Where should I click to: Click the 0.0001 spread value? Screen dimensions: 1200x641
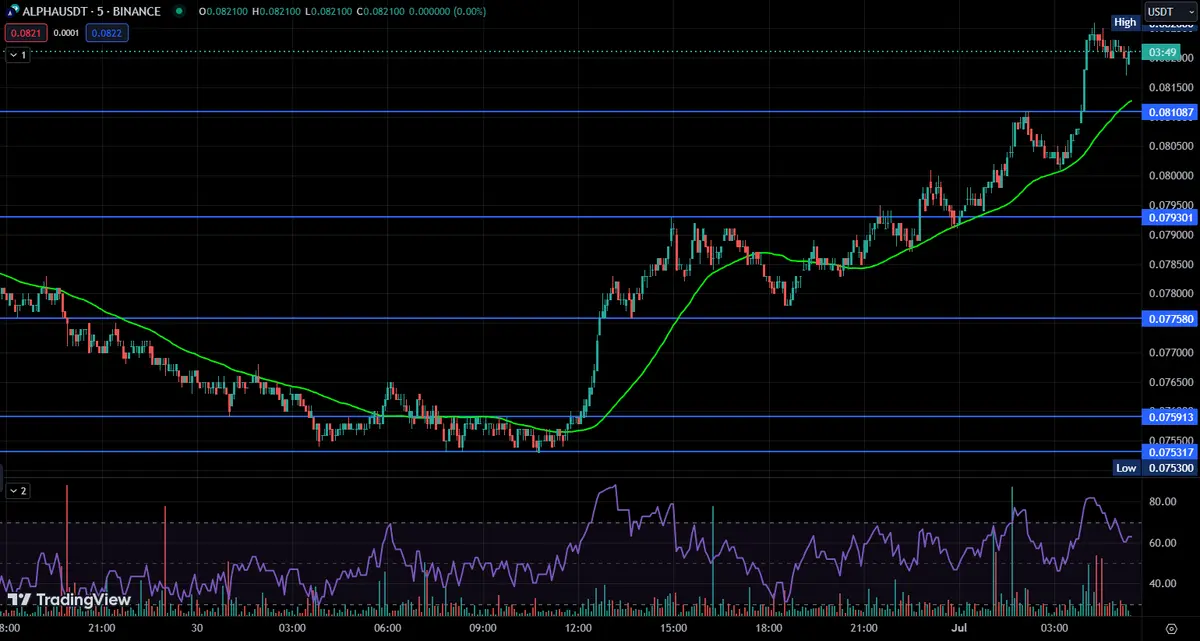point(64,33)
